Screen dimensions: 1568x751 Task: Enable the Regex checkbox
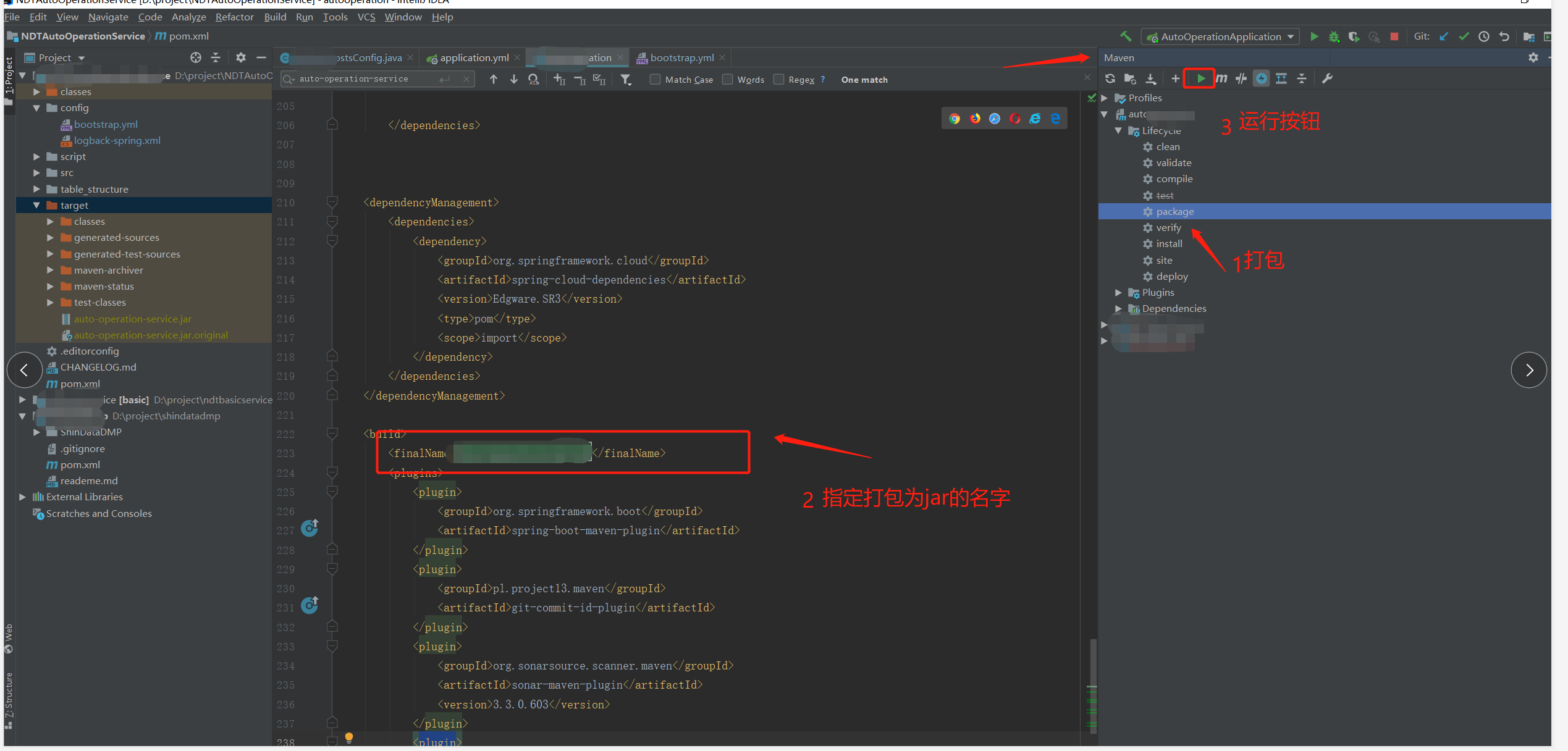point(779,80)
